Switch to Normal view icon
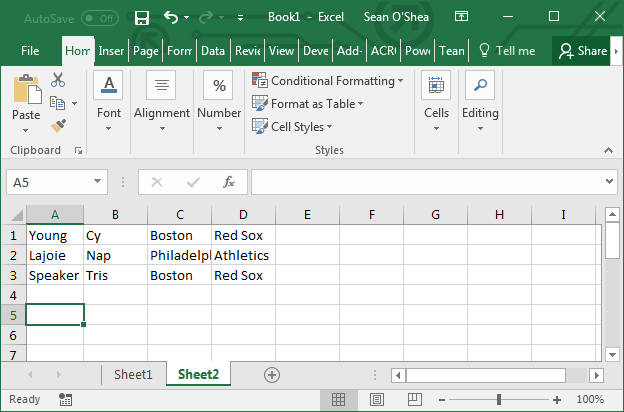 tap(338, 399)
